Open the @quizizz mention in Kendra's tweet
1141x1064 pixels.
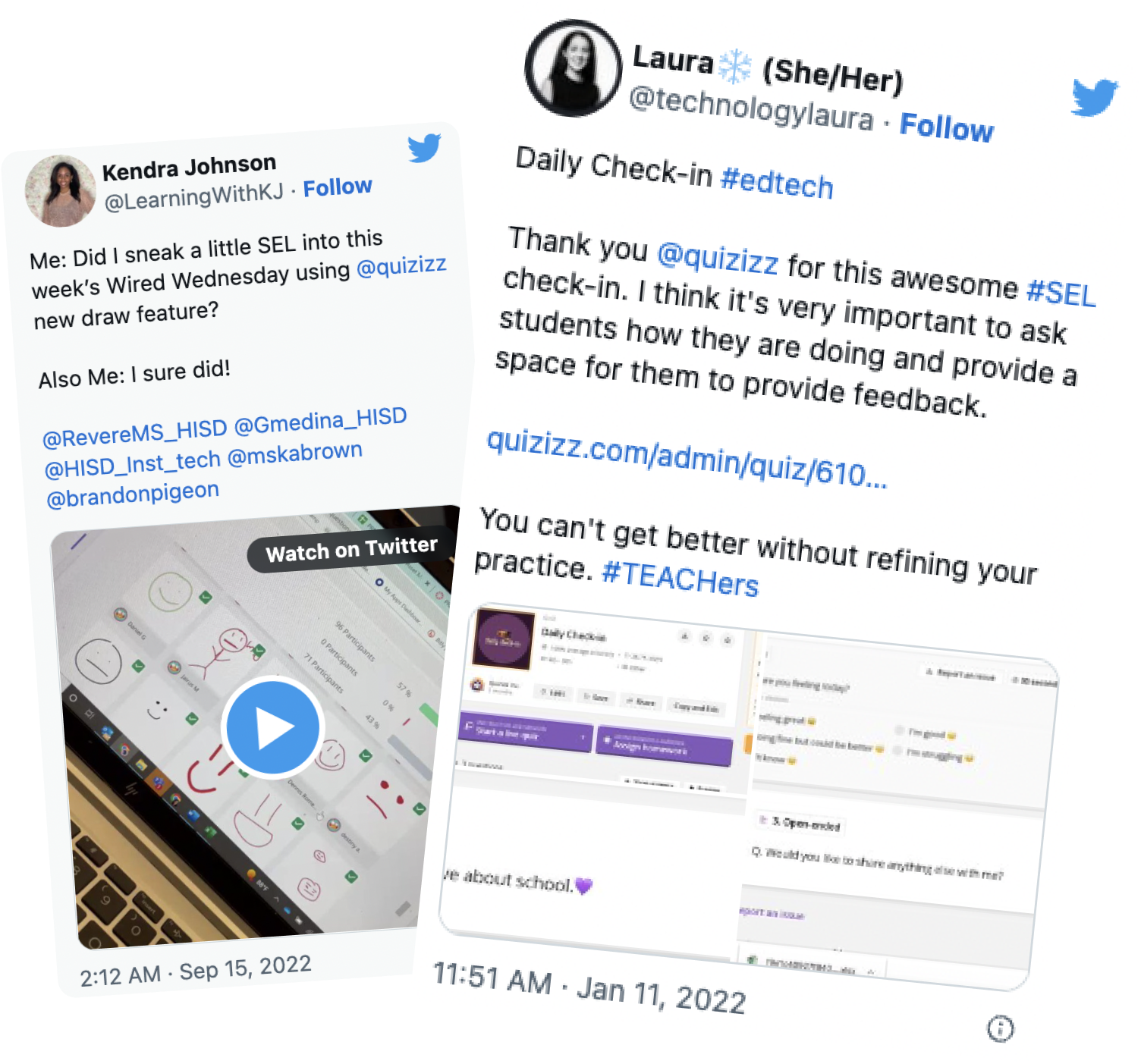(401, 266)
